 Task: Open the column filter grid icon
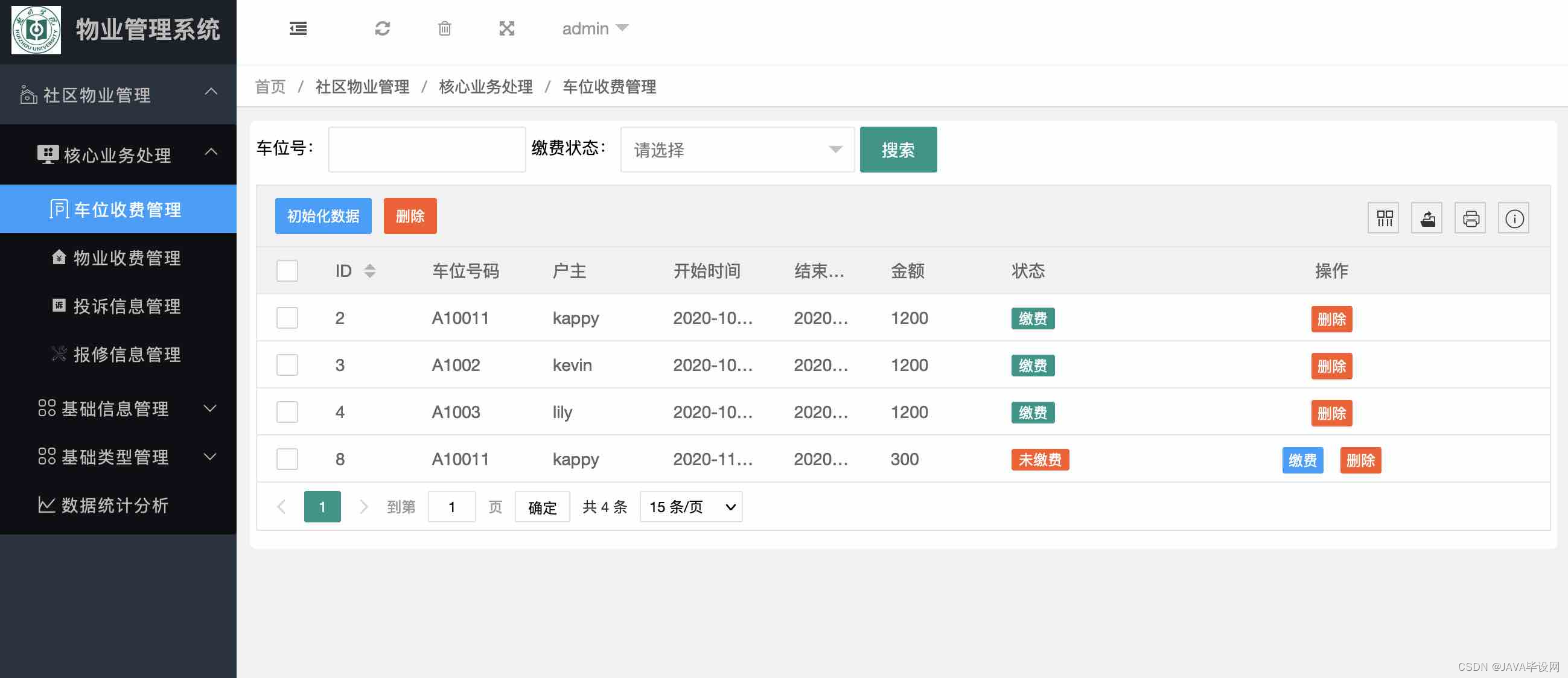pos(1383,218)
